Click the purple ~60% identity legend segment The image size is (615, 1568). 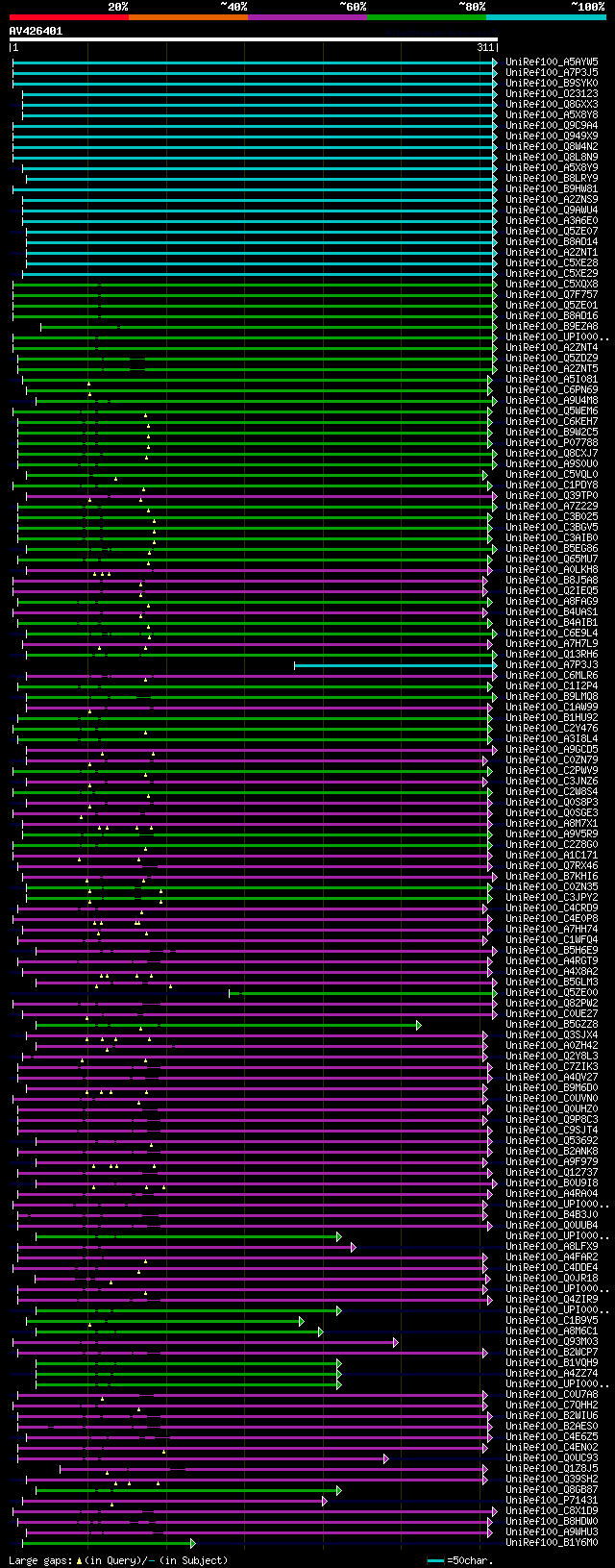307,16
